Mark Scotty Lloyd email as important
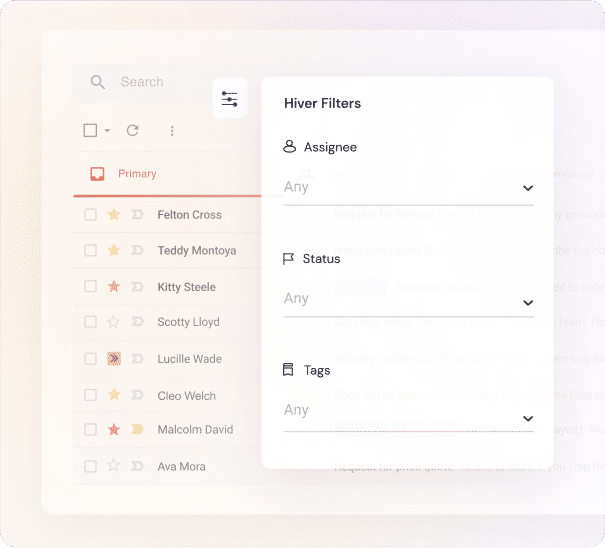 pos(137,321)
